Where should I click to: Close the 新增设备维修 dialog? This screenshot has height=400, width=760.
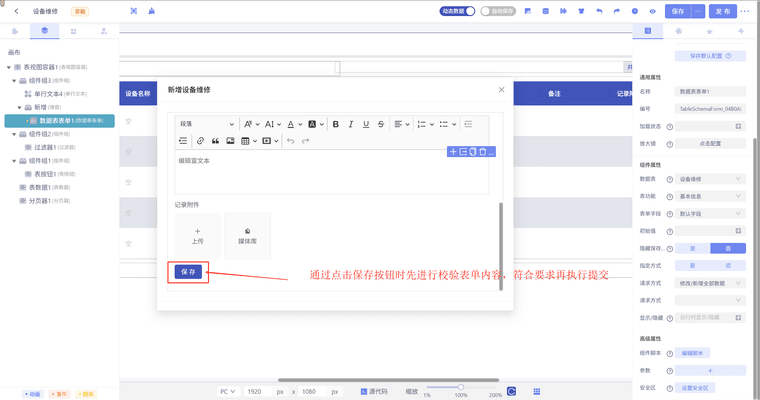(x=501, y=90)
